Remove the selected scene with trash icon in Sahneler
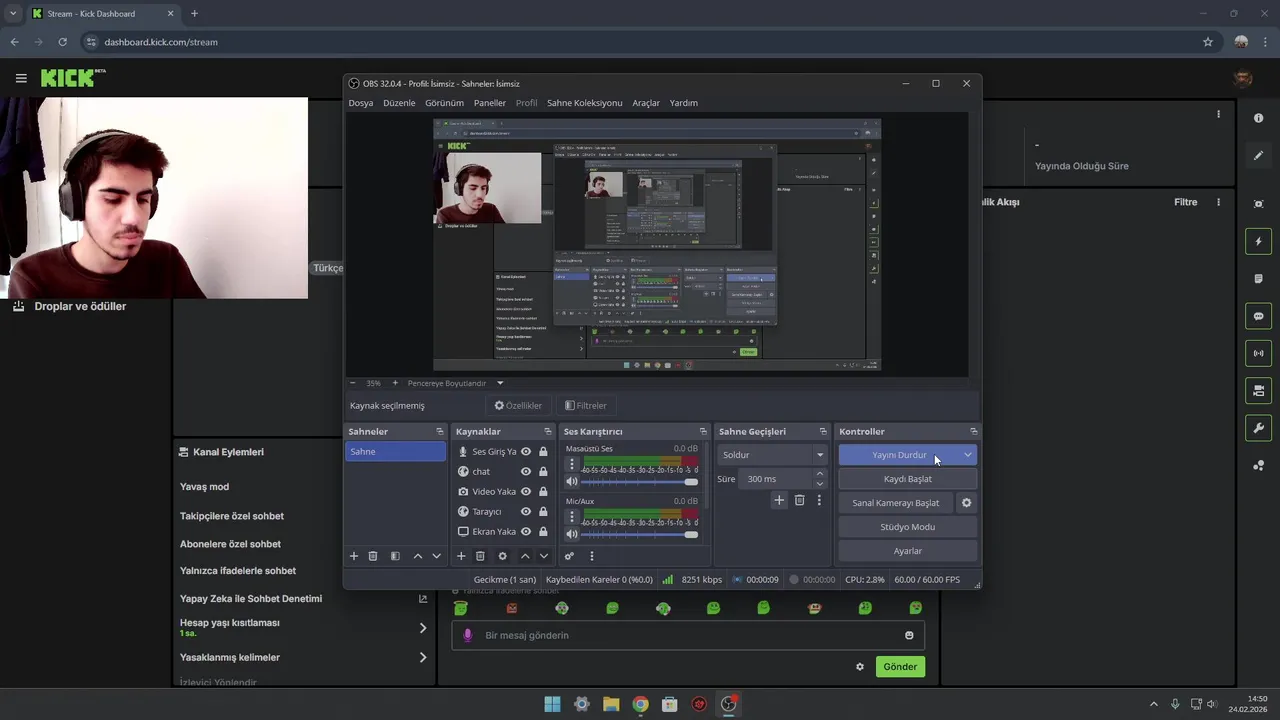Viewport: 1280px width, 720px height. tap(373, 556)
